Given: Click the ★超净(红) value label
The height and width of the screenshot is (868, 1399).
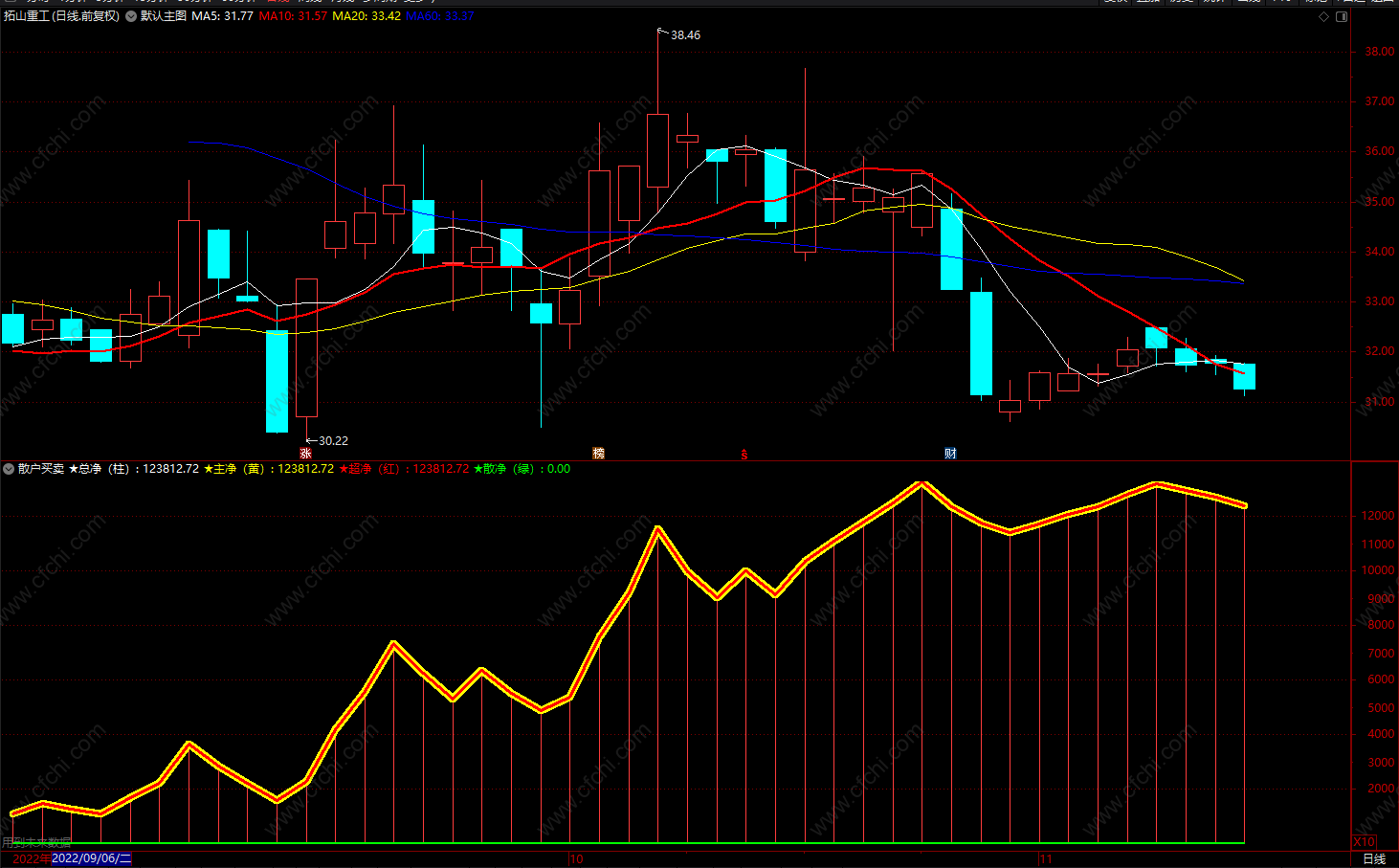Looking at the screenshot, I should pyautogui.click(x=404, y=469).
